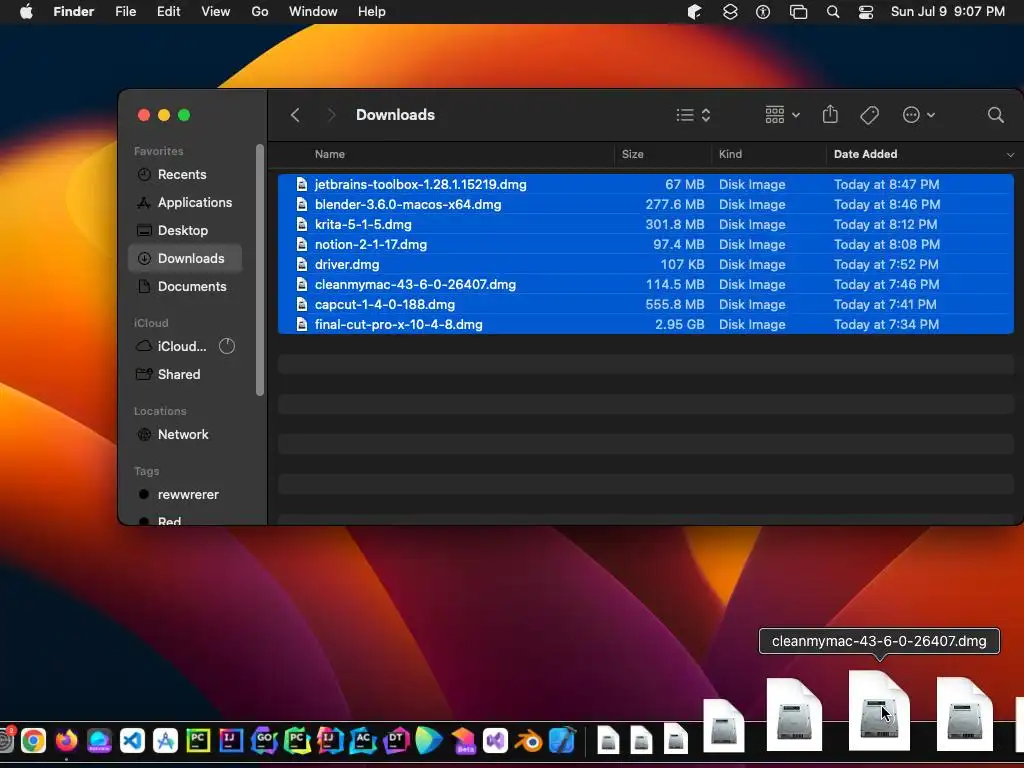
Task: Click the hovered cleanmymac disk image in Dock
Action: pyautogui.click(x=879, y=711)
